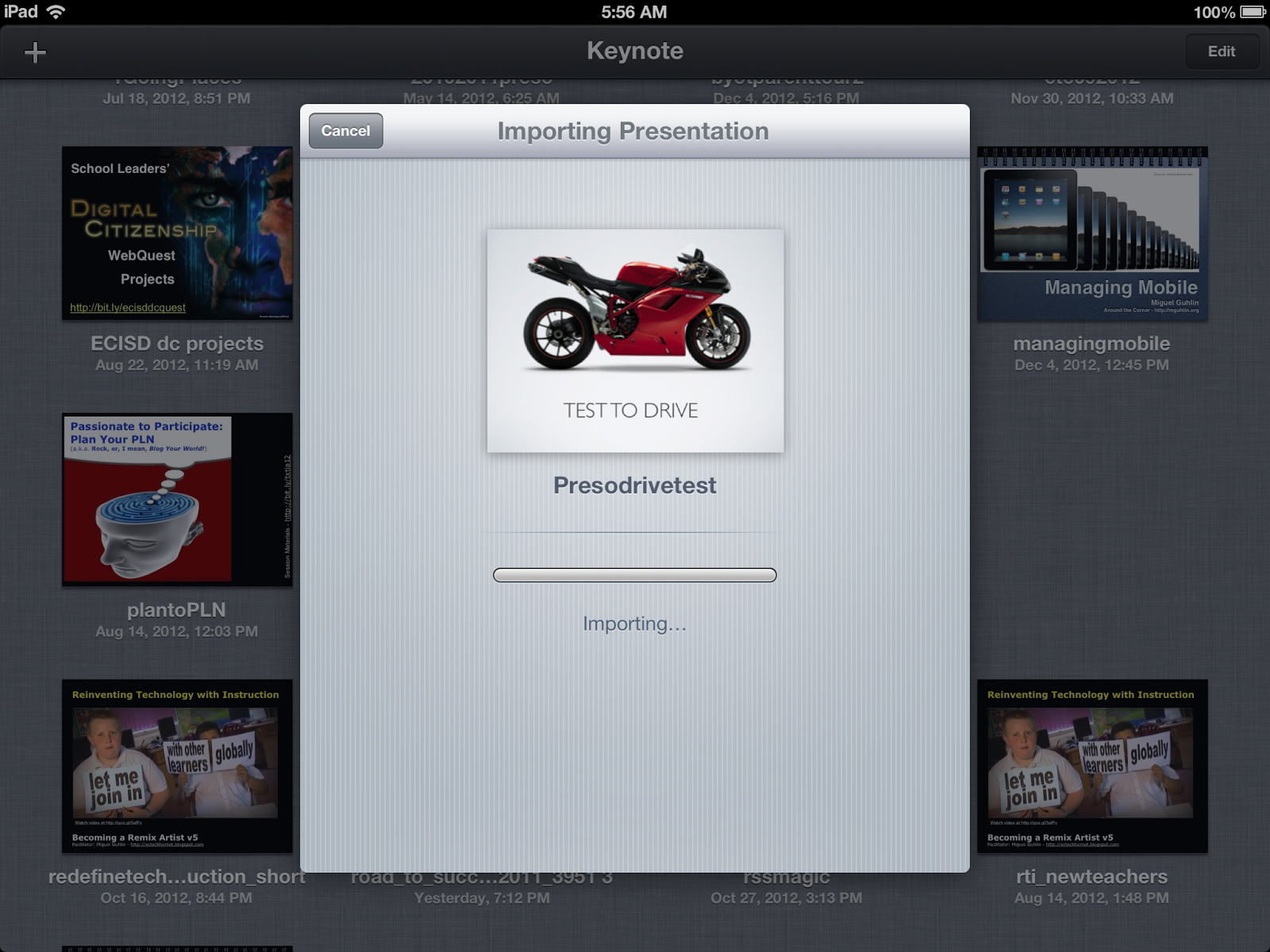
Task: Cancel the presentation import
Action: point(346,131)
